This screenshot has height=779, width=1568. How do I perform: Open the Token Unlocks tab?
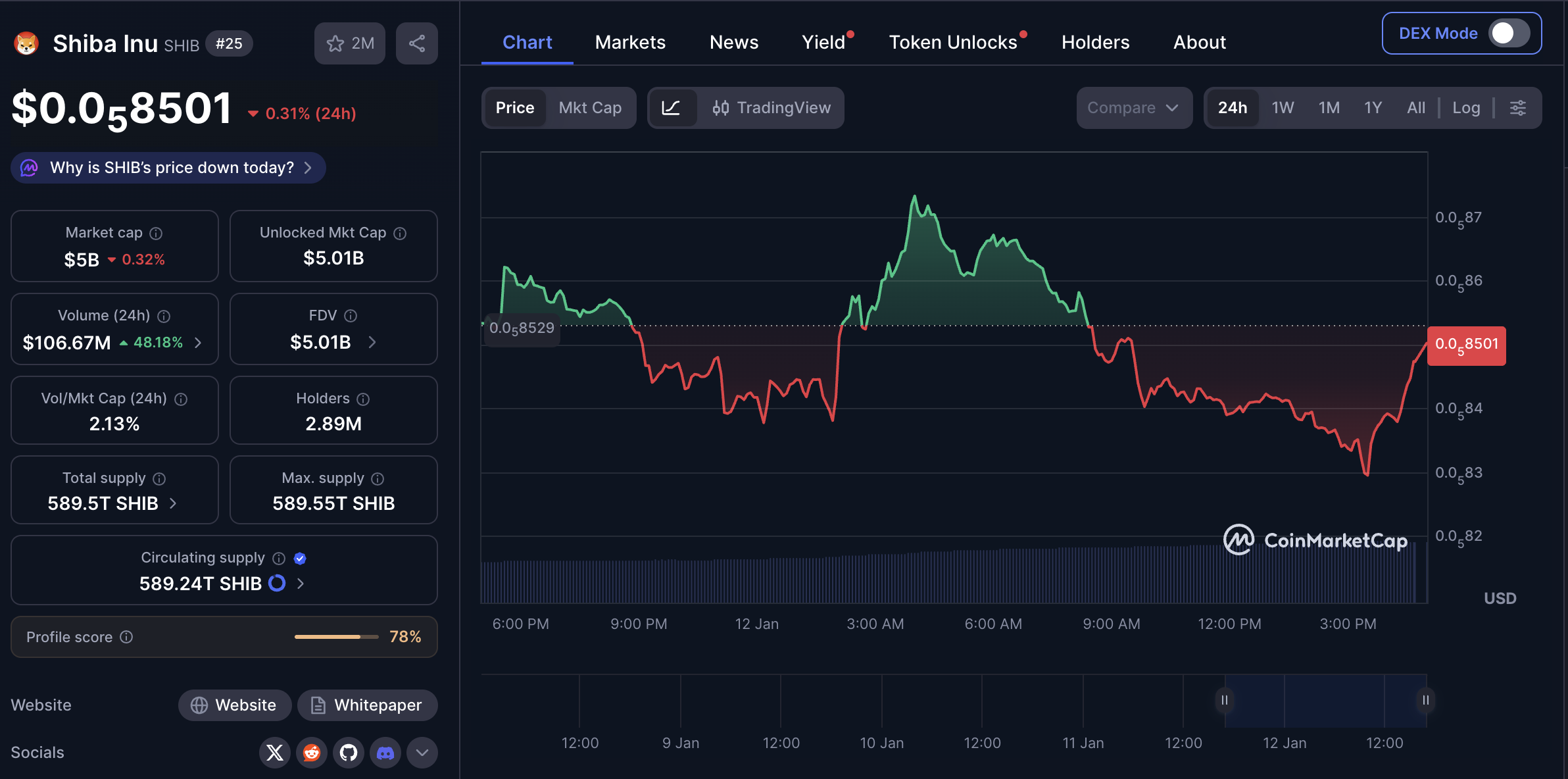click(953, 42)
